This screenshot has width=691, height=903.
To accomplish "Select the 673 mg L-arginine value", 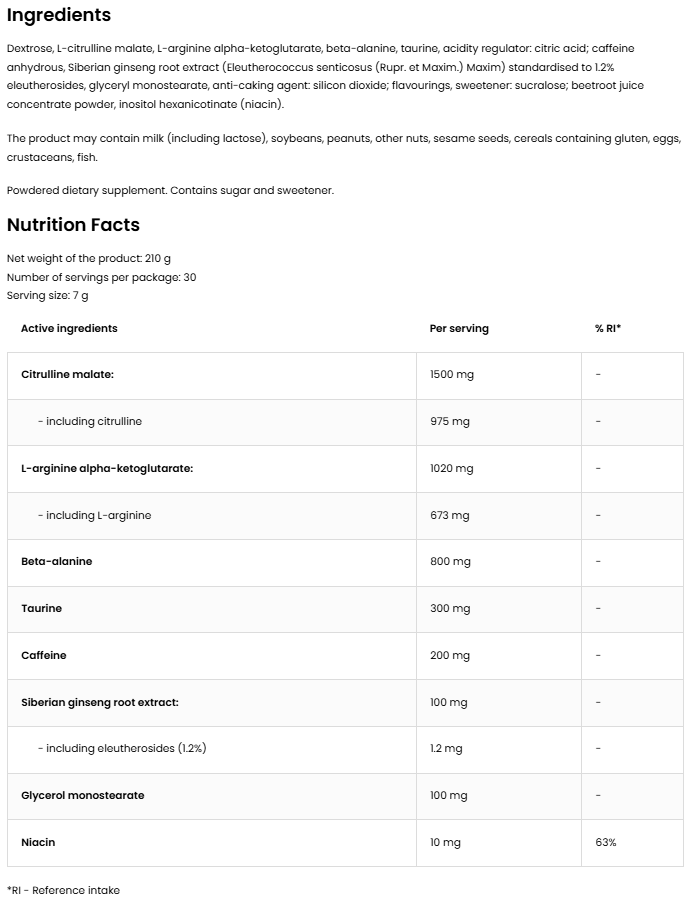I will click(x=449, y=515).
